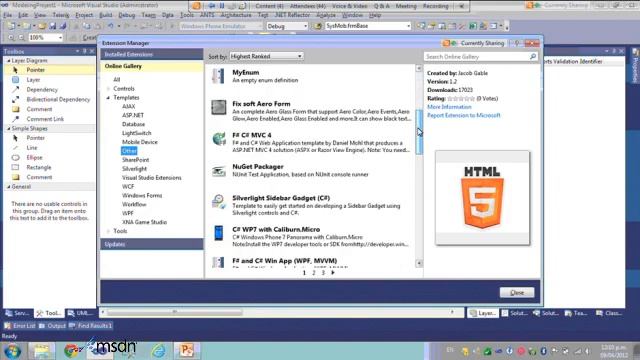
Task: Click the C# WP7 Caliburn.Micro phone icon
Action: [x=219, y=233]
